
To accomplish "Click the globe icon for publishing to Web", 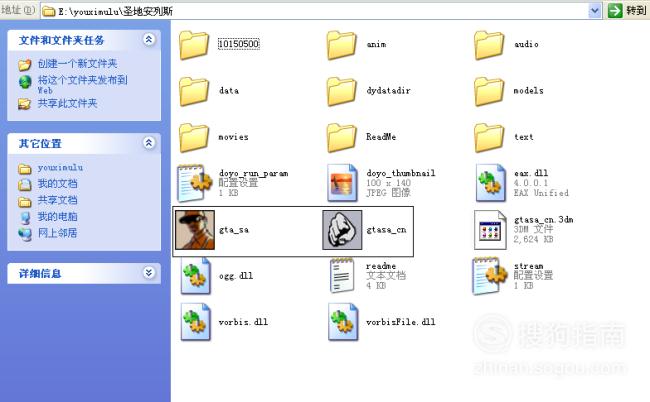I will pyautogui.click(x=25, y=82).
